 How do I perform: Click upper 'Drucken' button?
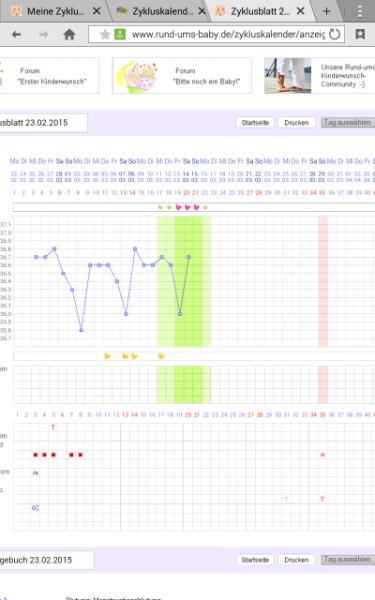point(297,122)
